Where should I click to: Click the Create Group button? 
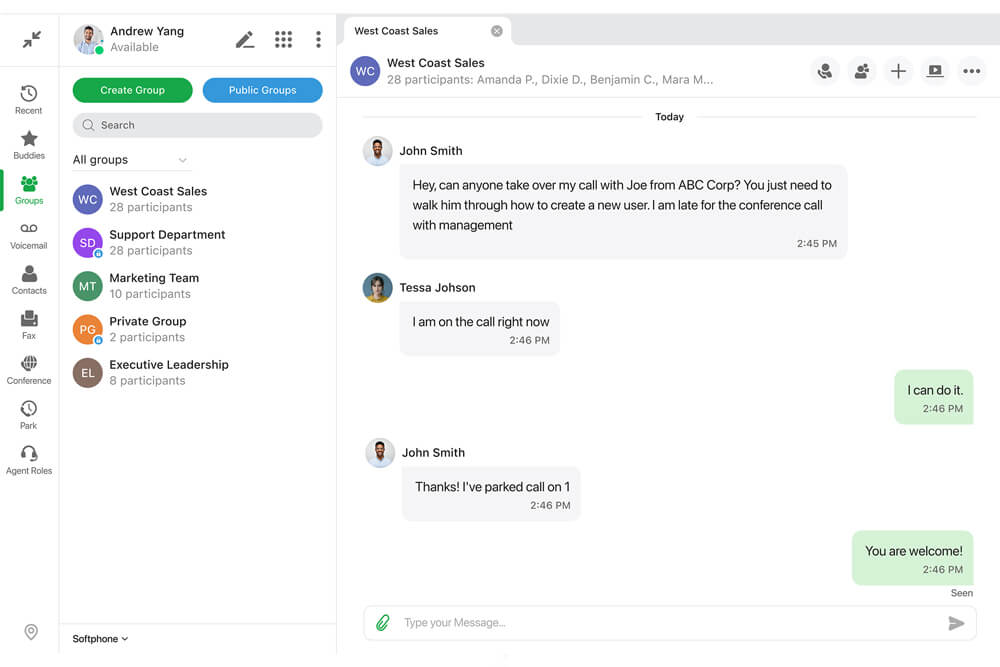click(x=133, y=90)
